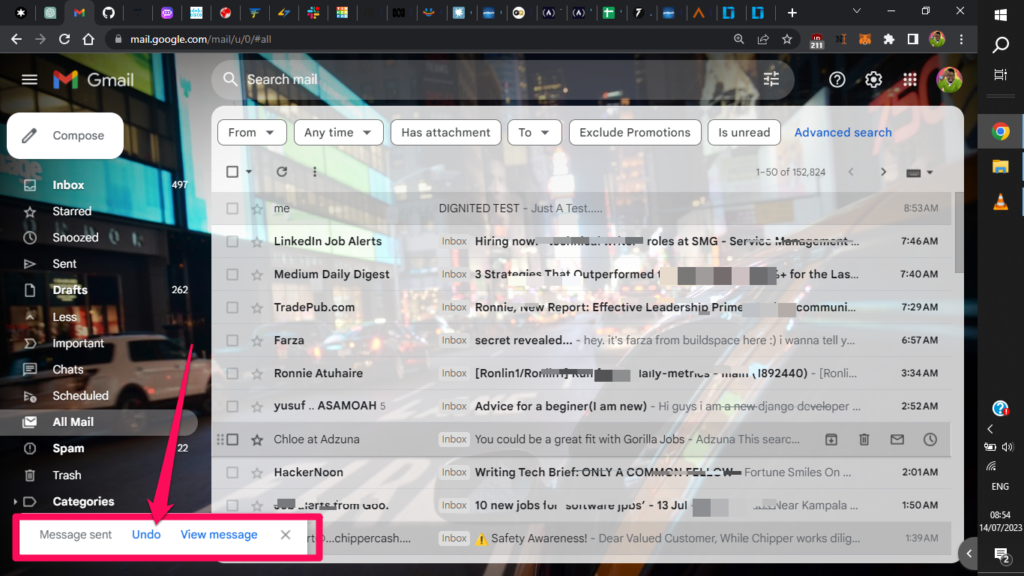Star the Chloe at Adzuna email
This screenshot has width=1024, height=576.
(257, 440)
